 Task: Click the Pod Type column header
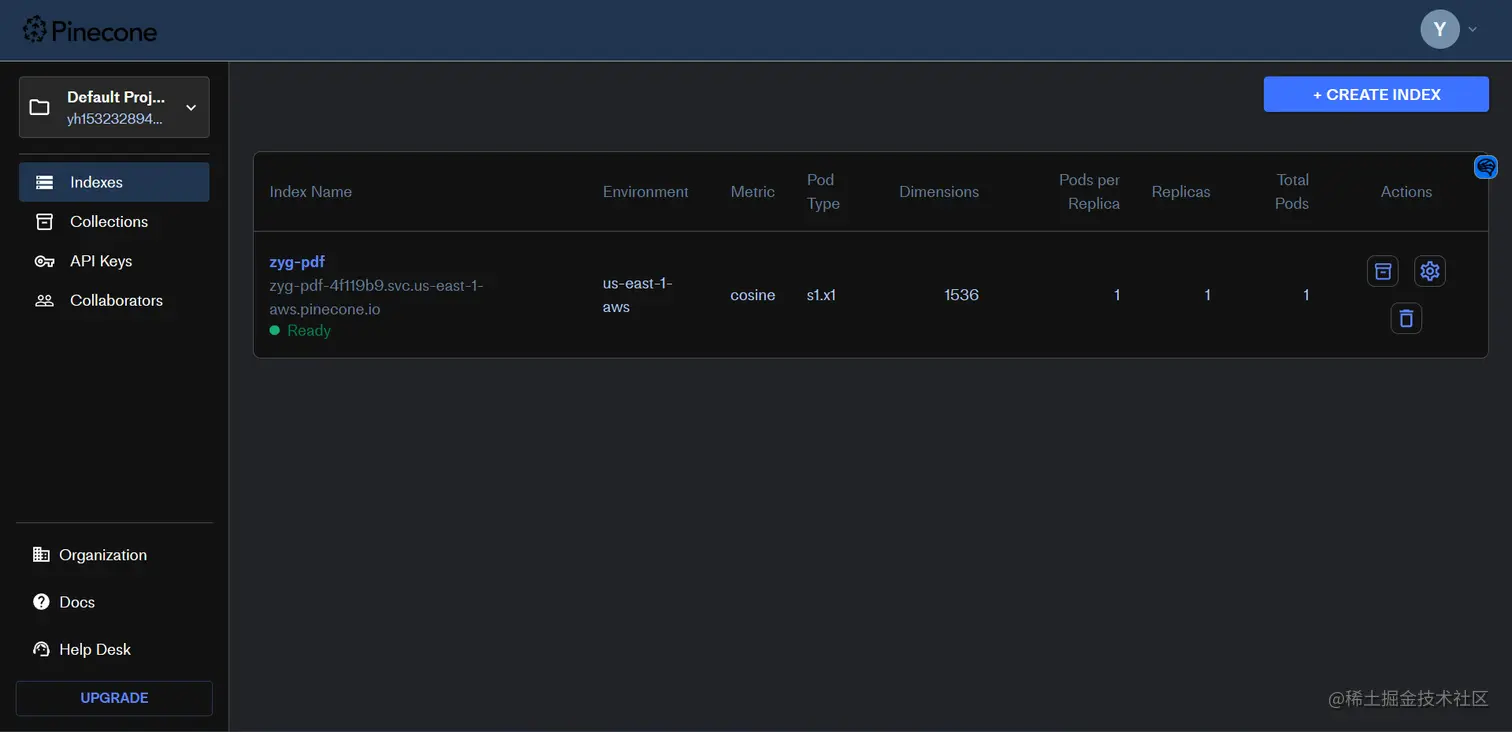point(823,192)
